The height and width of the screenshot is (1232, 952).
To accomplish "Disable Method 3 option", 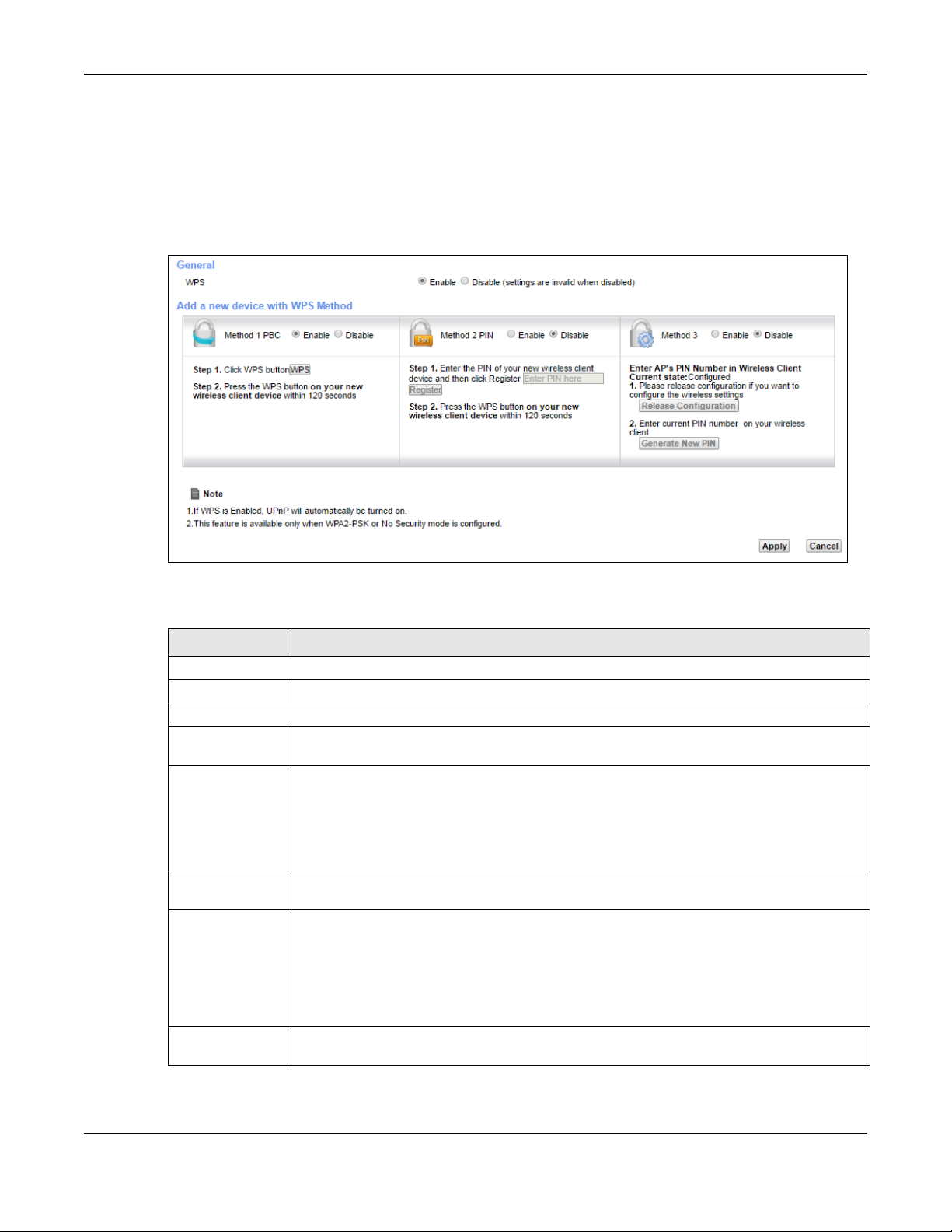I will pyautogui.click(x=758, y=334).
